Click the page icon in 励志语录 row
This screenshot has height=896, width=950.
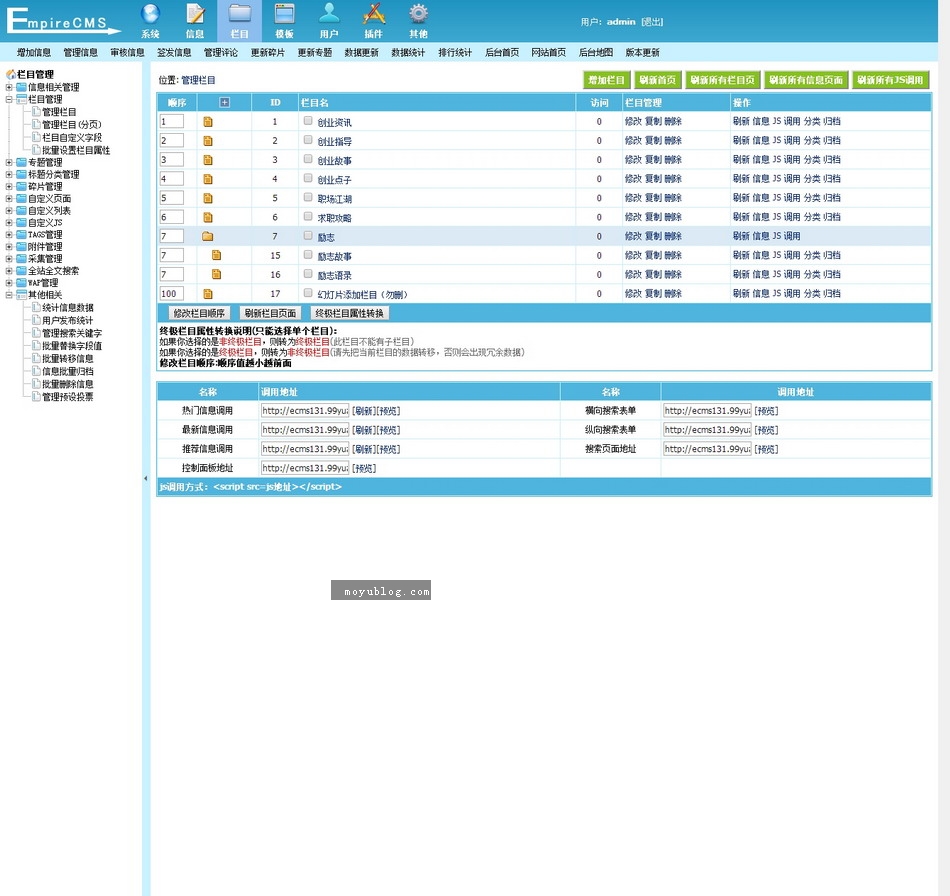[x=216, y=274]
